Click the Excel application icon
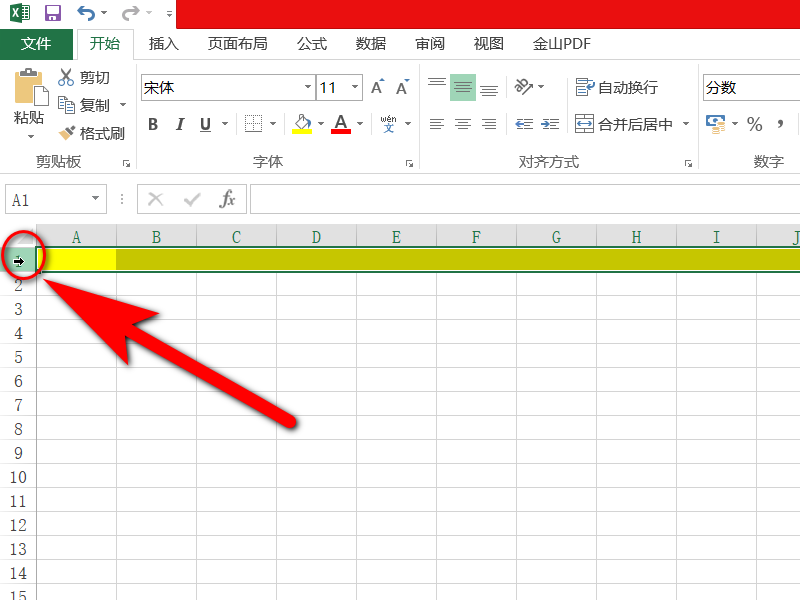The image size is (800, 600). pyautogui.click(x=20, y=13)
